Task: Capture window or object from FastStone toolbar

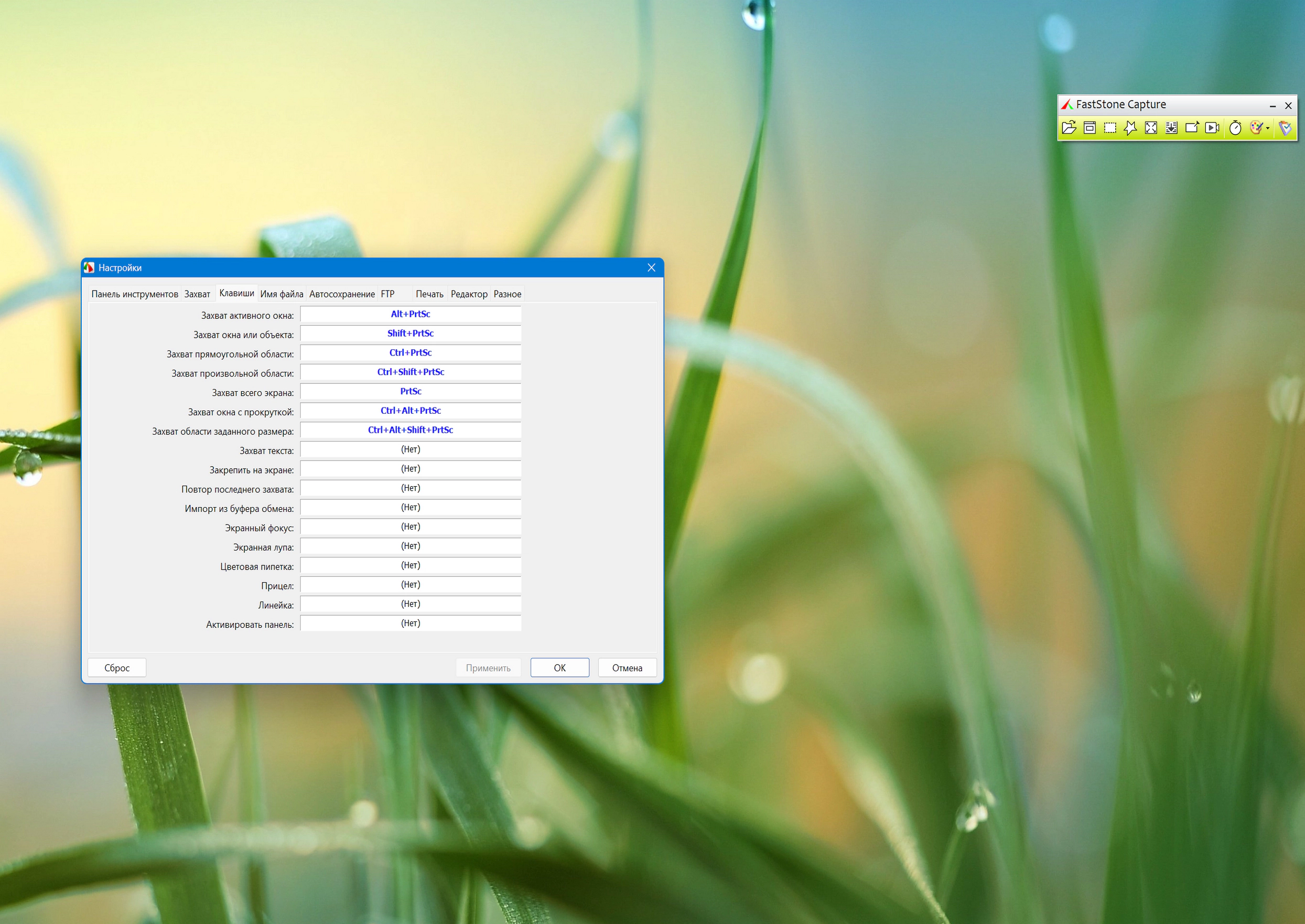Action: 1090,127
